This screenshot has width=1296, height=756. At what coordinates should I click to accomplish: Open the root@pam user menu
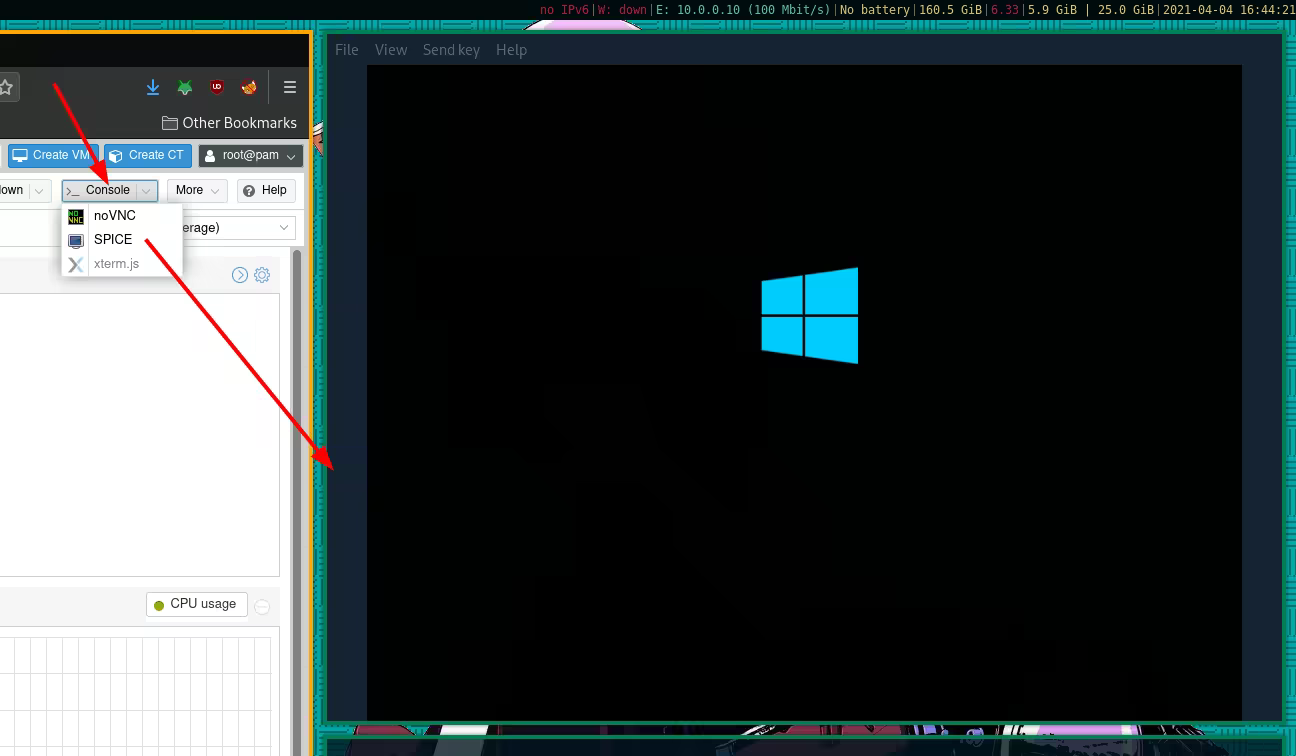(x=250, y=156)
